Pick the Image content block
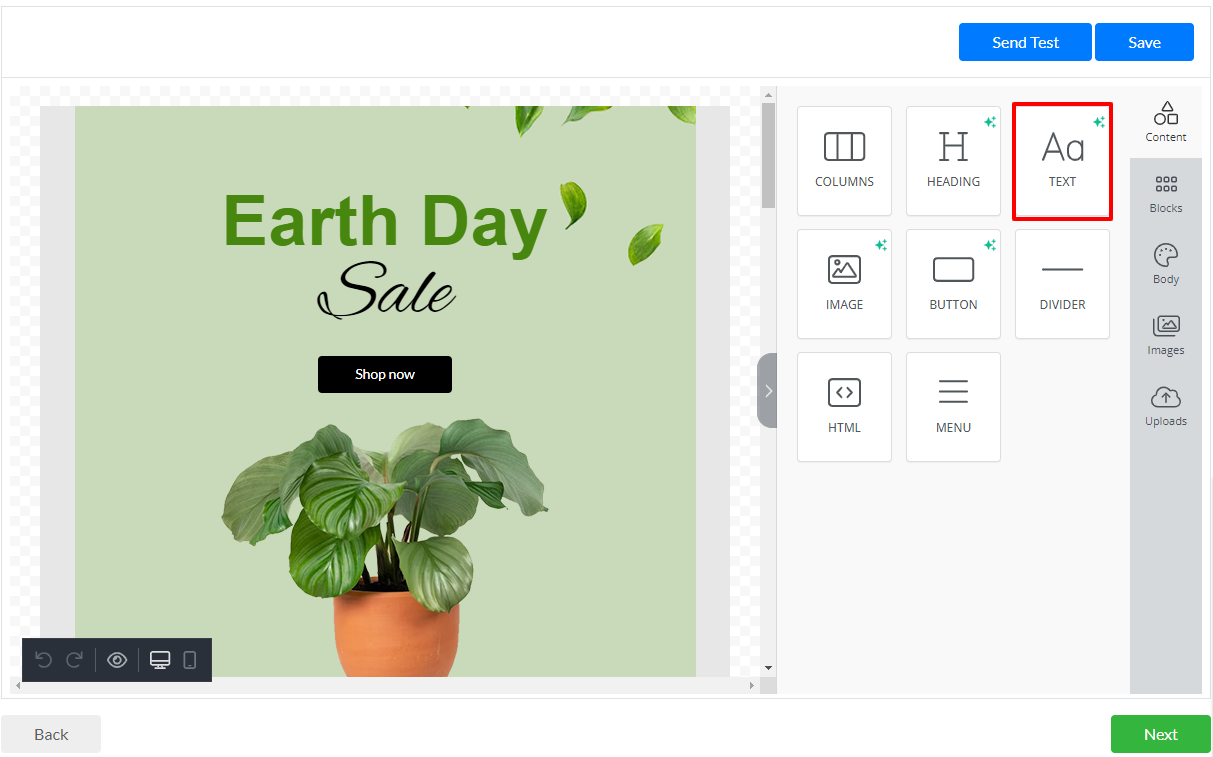 click(x=844, y=284)
